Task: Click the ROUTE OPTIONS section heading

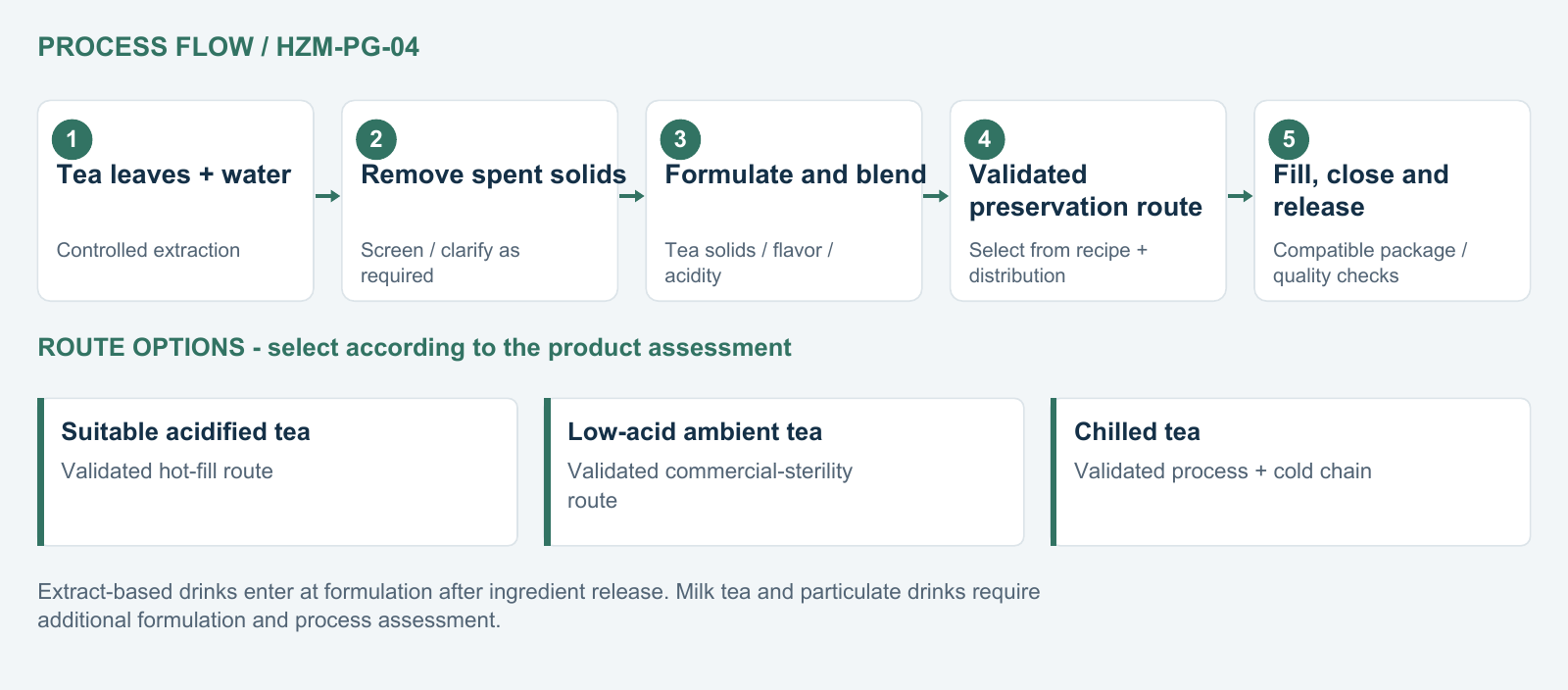Action: point(415,348)
